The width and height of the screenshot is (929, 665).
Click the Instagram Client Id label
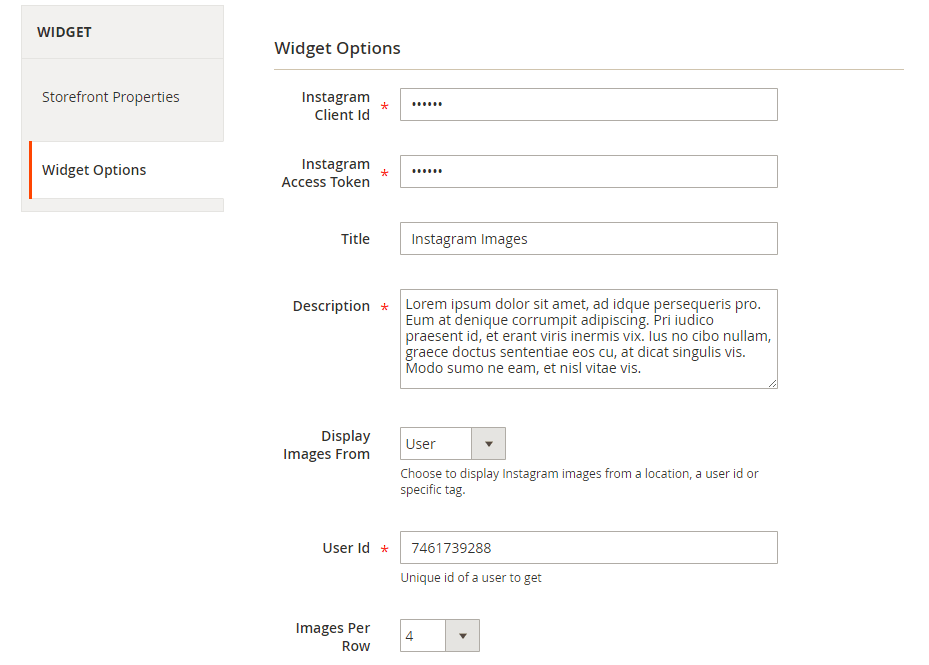(336, 106)
